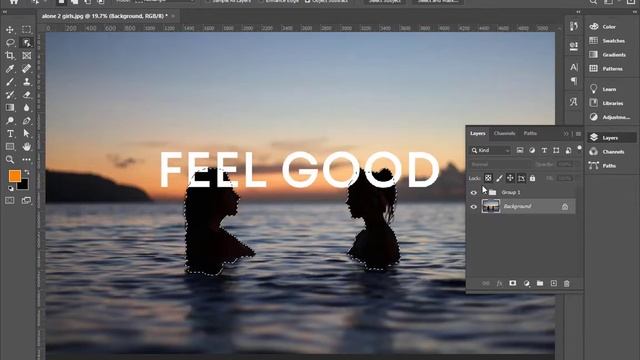Select the Frame tool
This screenshot has height=360, width=640.
tap(27, 56)
